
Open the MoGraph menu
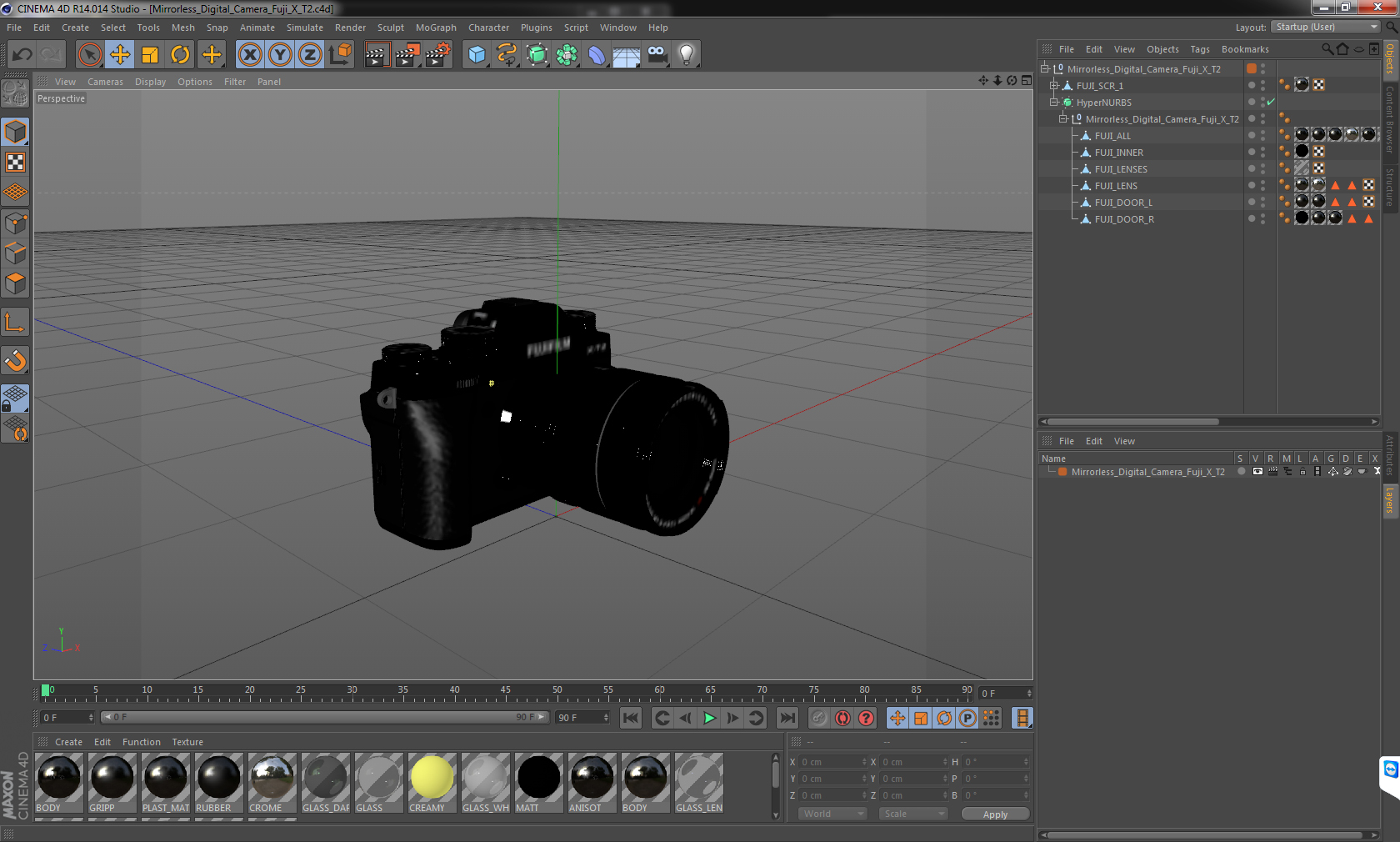436,28
